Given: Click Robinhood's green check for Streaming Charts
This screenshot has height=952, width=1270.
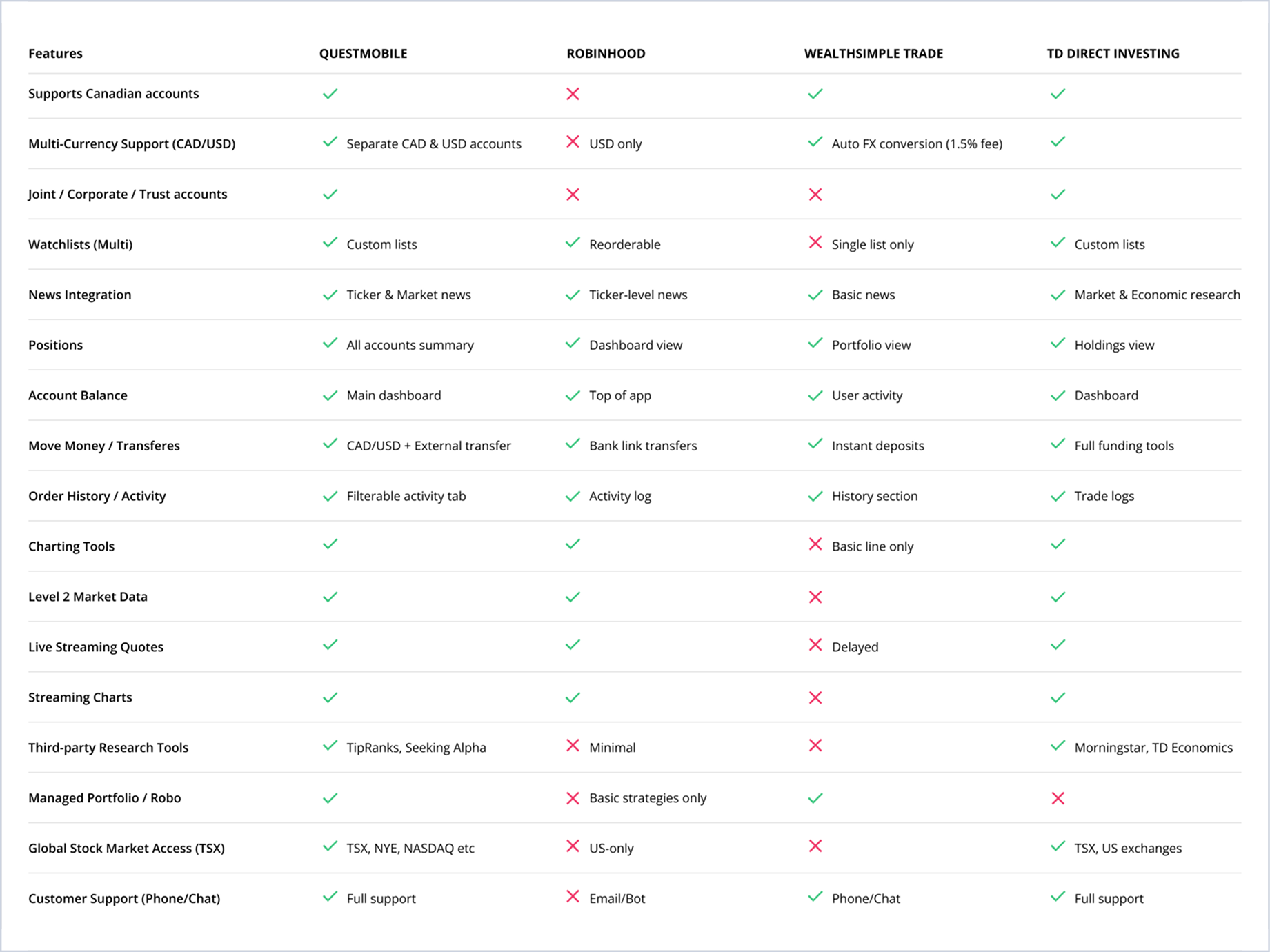Looking at the screenshot, I should [573, 697].
